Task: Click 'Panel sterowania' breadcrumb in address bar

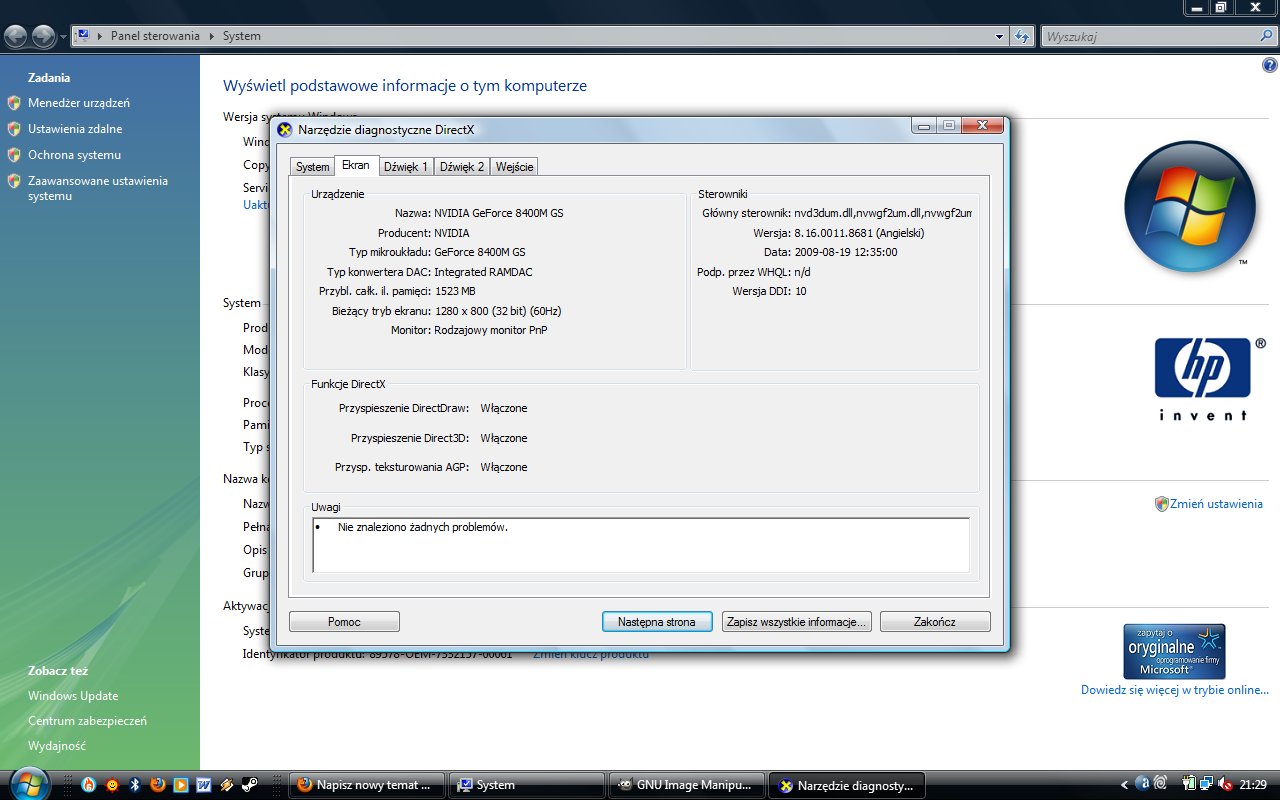Action: [x=155, y=36]
